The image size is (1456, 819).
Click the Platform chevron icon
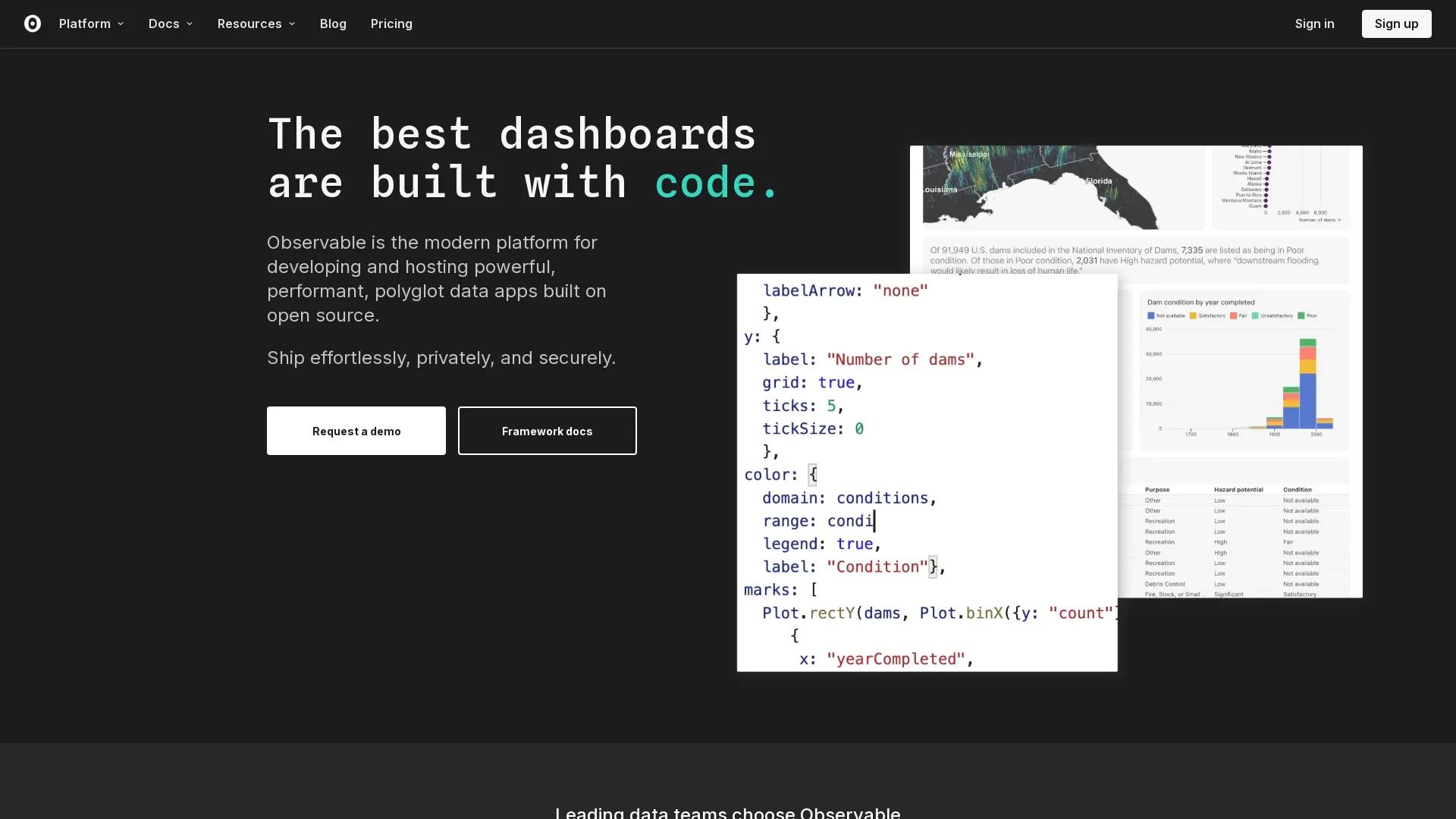(x=120, y=24)
